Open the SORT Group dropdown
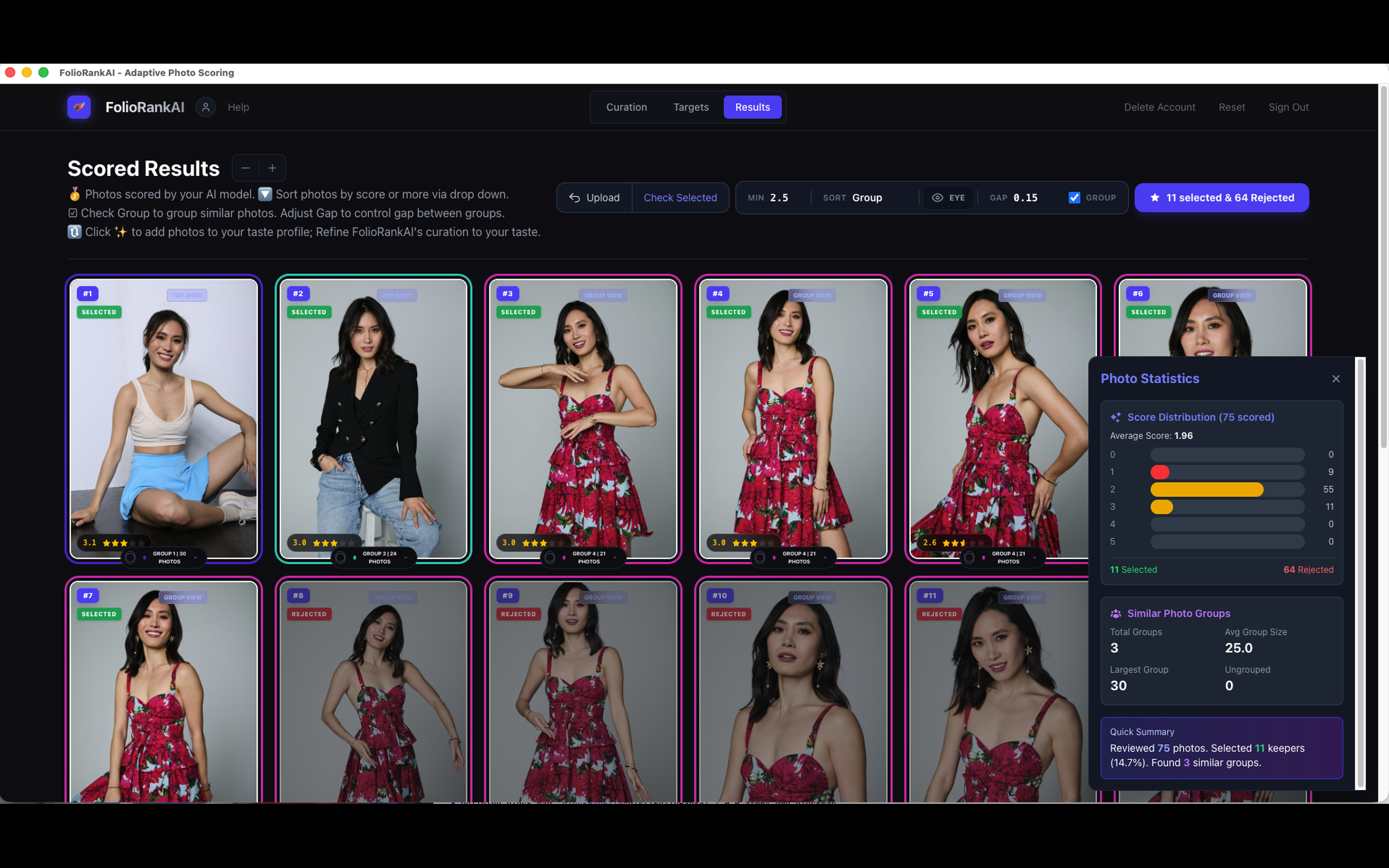This screenshot has height=868, width=1389. pos(867,198)
